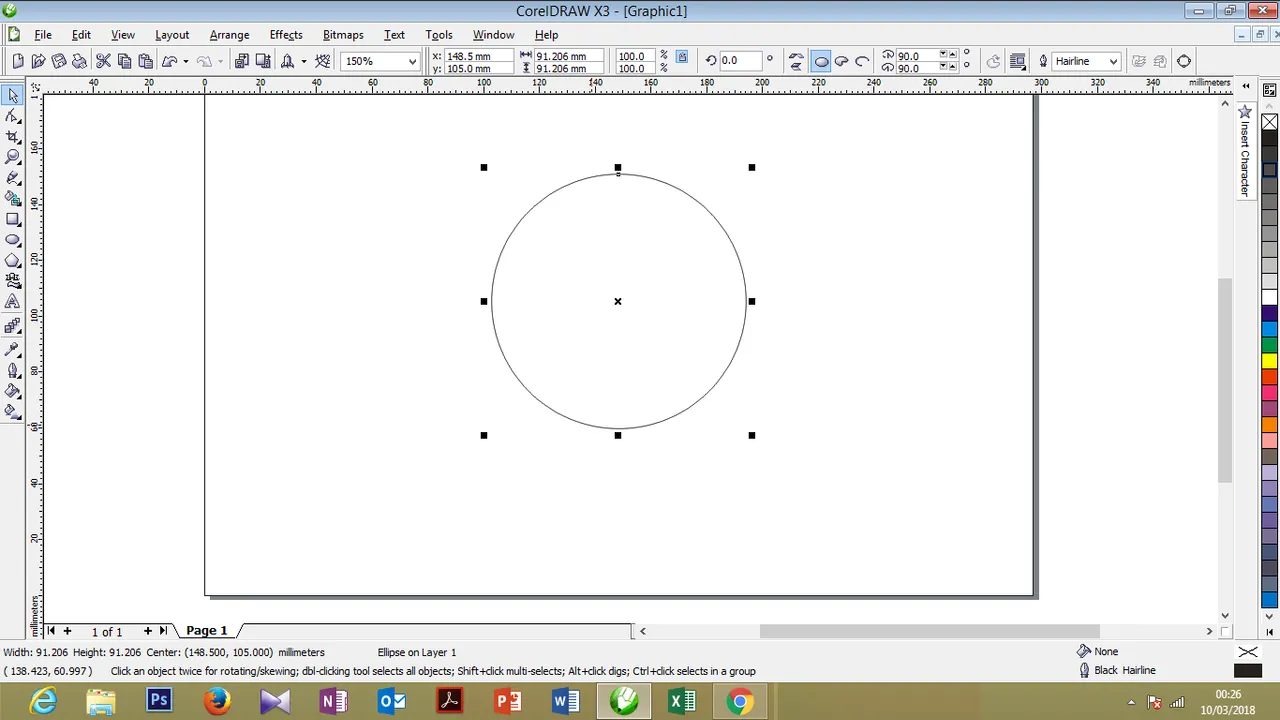Click the Print icon
1280x720 pixels.
click(x=79, y=61)
